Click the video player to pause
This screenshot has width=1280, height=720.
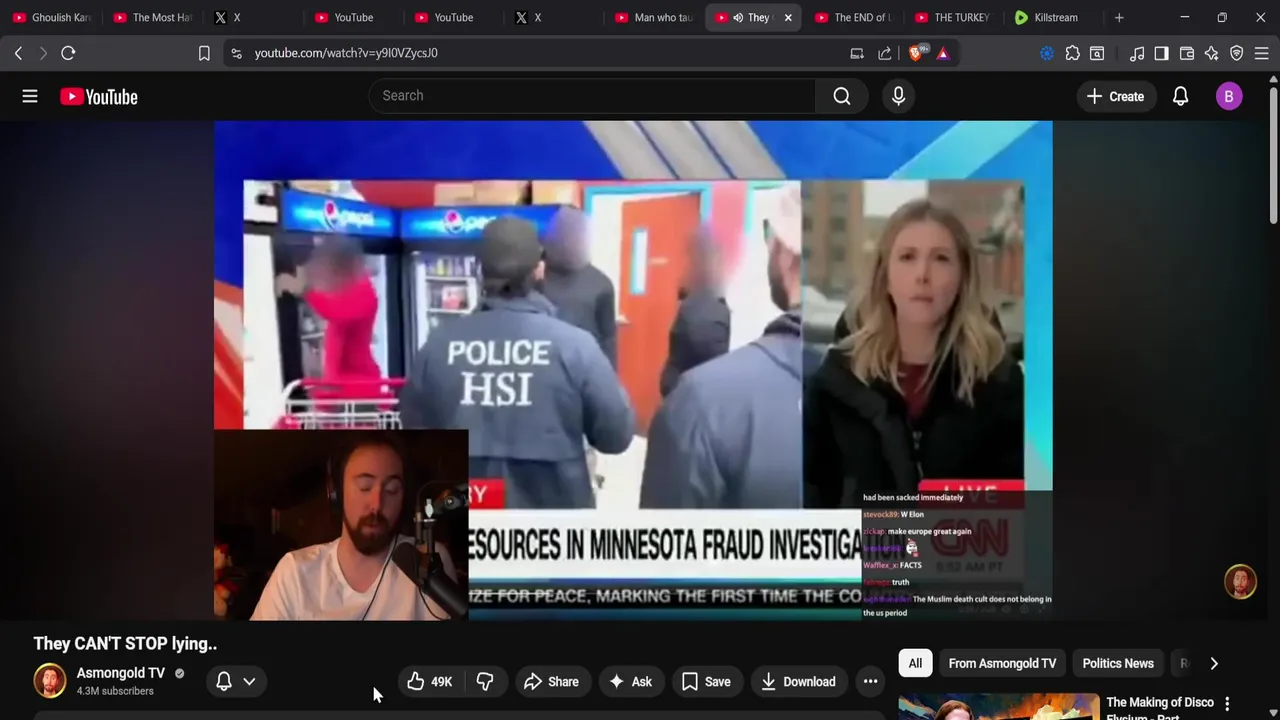click(633, 370)
